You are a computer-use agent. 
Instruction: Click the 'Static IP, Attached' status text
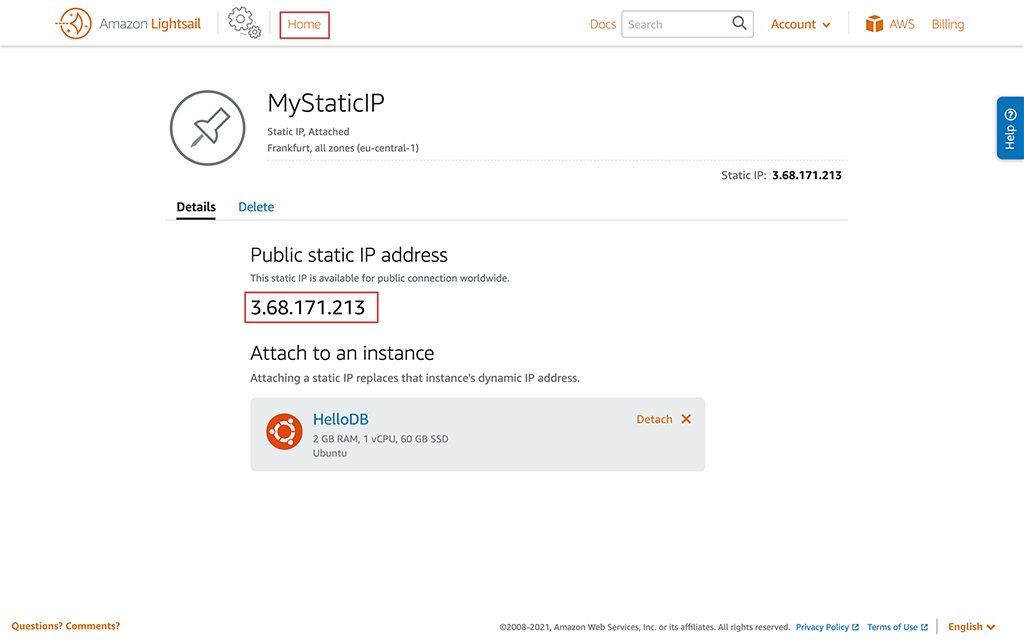308,131
